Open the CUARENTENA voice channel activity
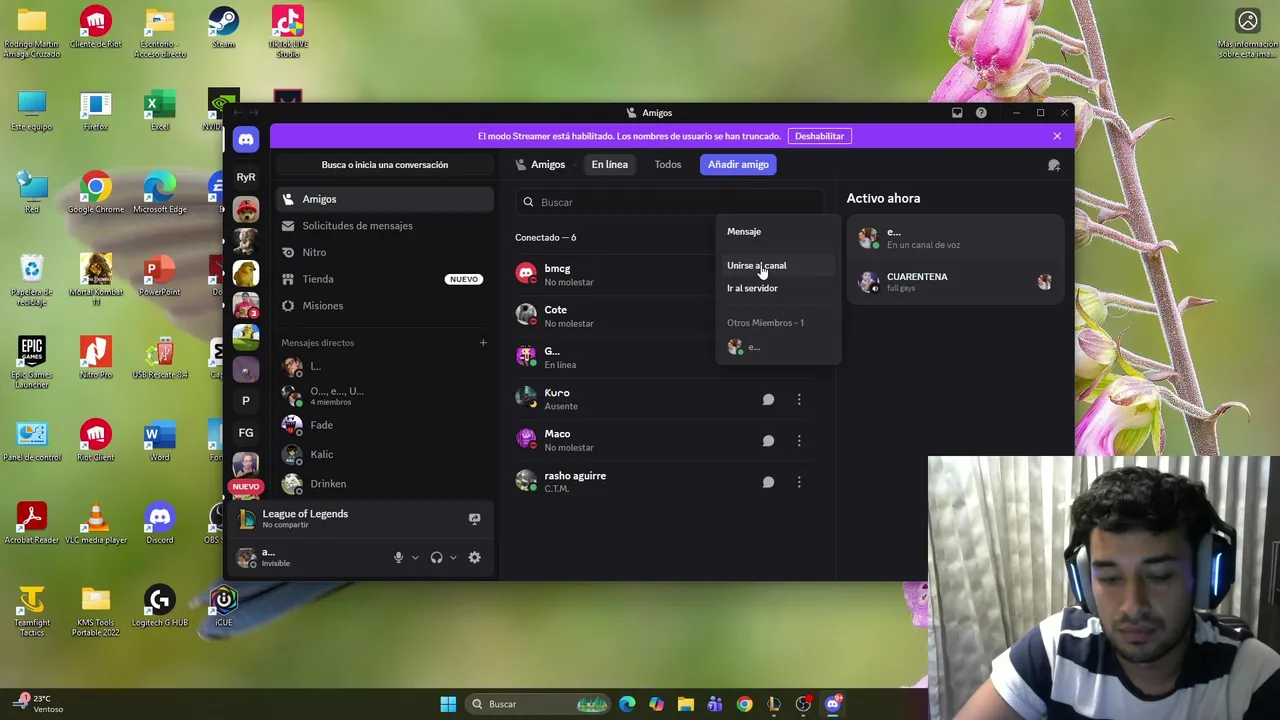The height and width of the screenshot is (720, 1280). (x=956, y=282)
